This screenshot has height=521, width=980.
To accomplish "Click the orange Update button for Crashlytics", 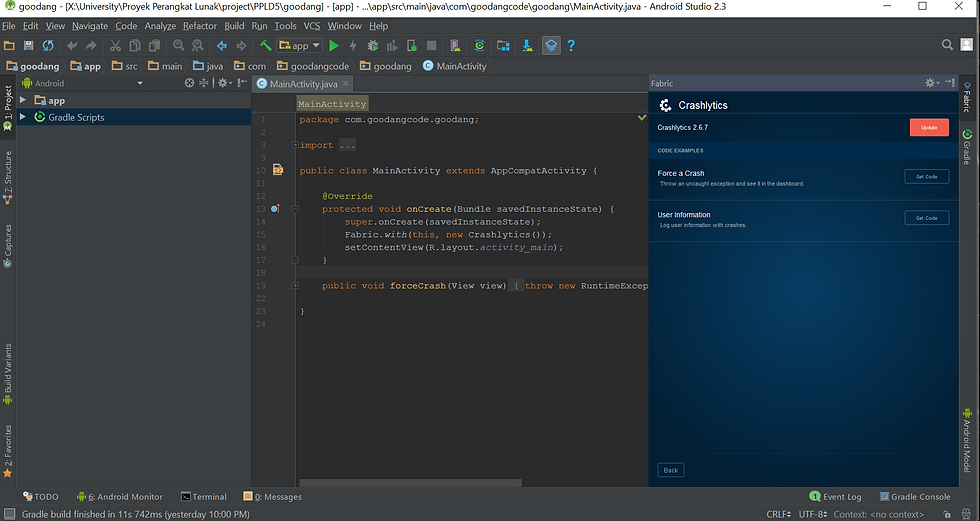I will pyautogui.click(x=929, y=127).
